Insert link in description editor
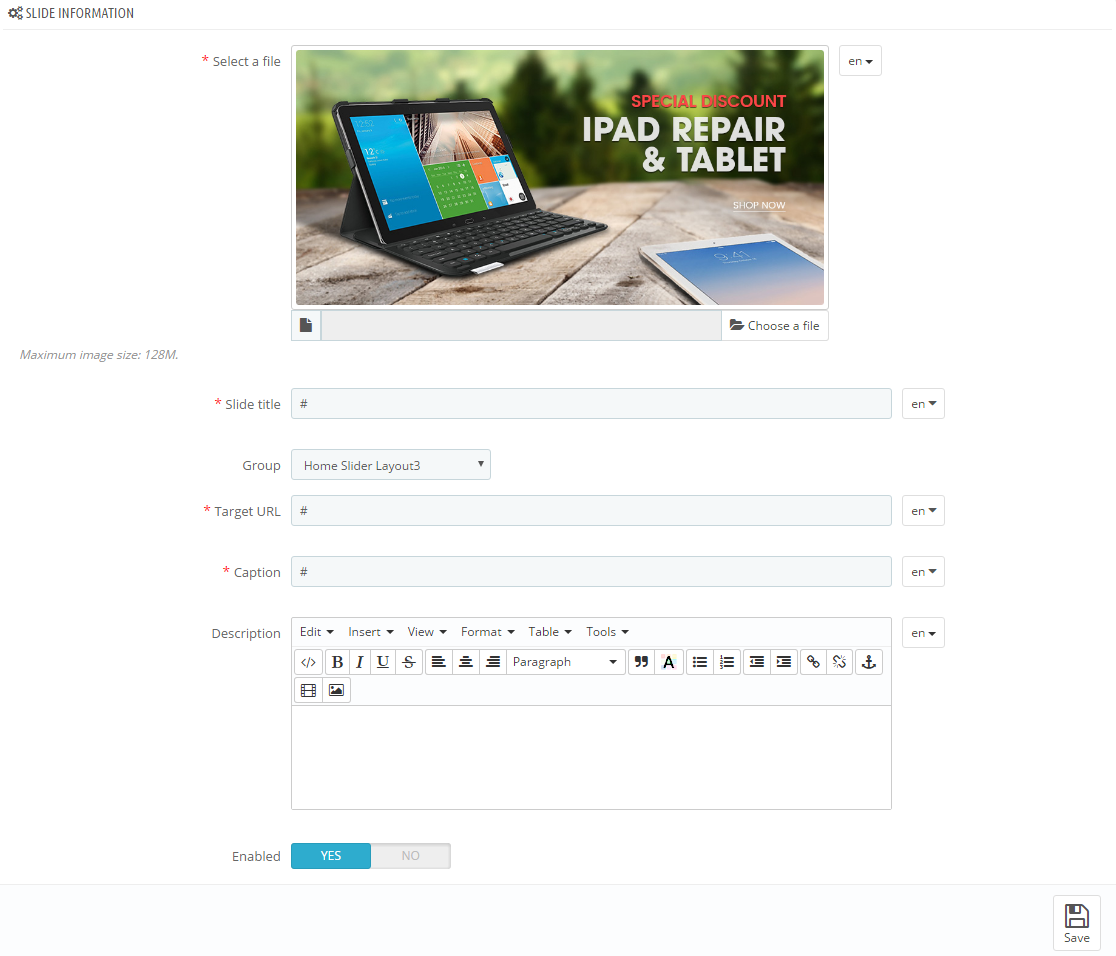The image size is (1116, 956). point(813,662)
